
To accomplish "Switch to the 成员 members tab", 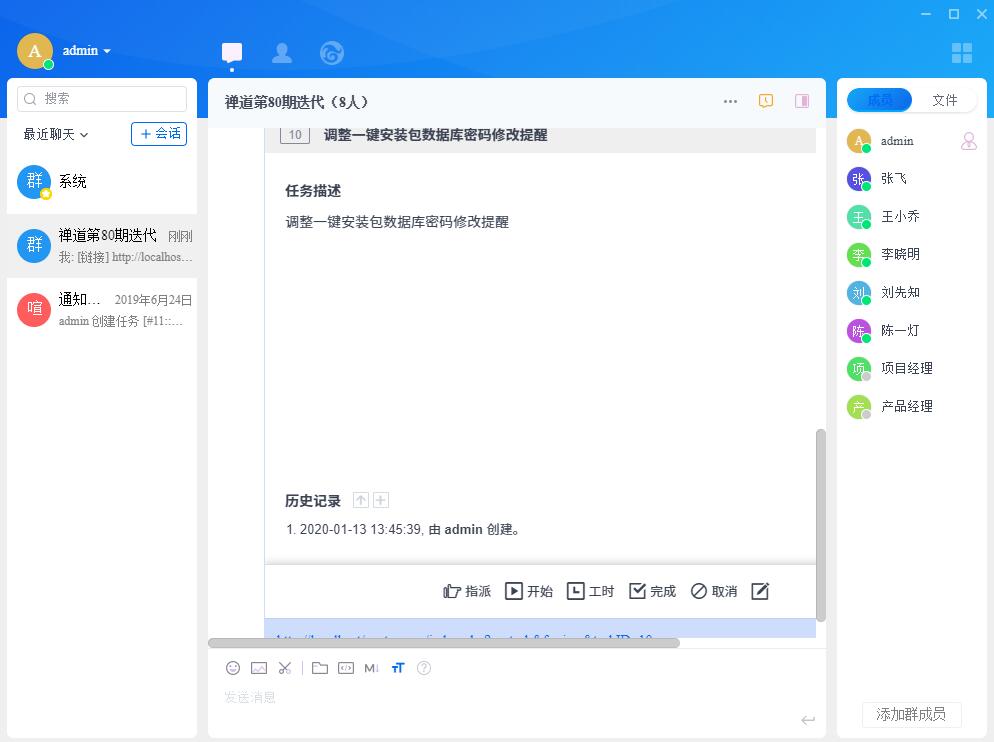I will click(x=879, y=100).
